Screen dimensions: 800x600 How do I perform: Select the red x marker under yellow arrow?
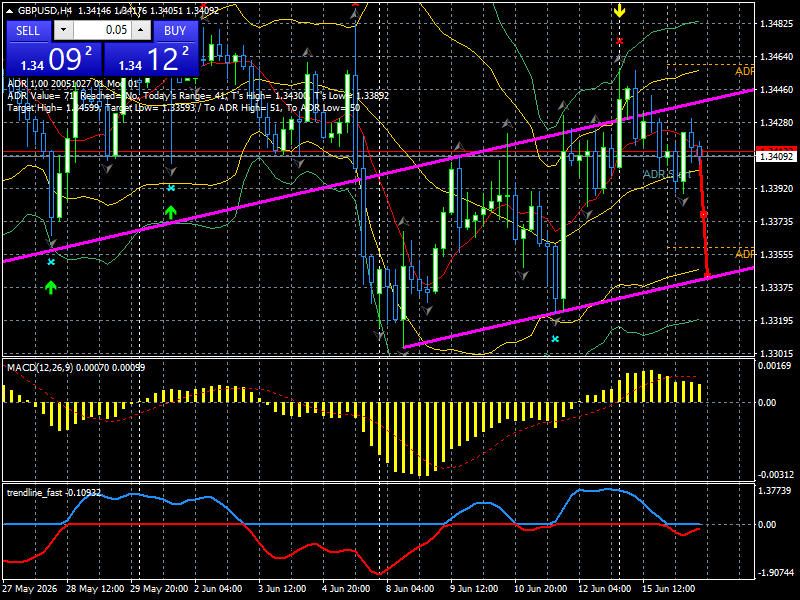(619, 41)
